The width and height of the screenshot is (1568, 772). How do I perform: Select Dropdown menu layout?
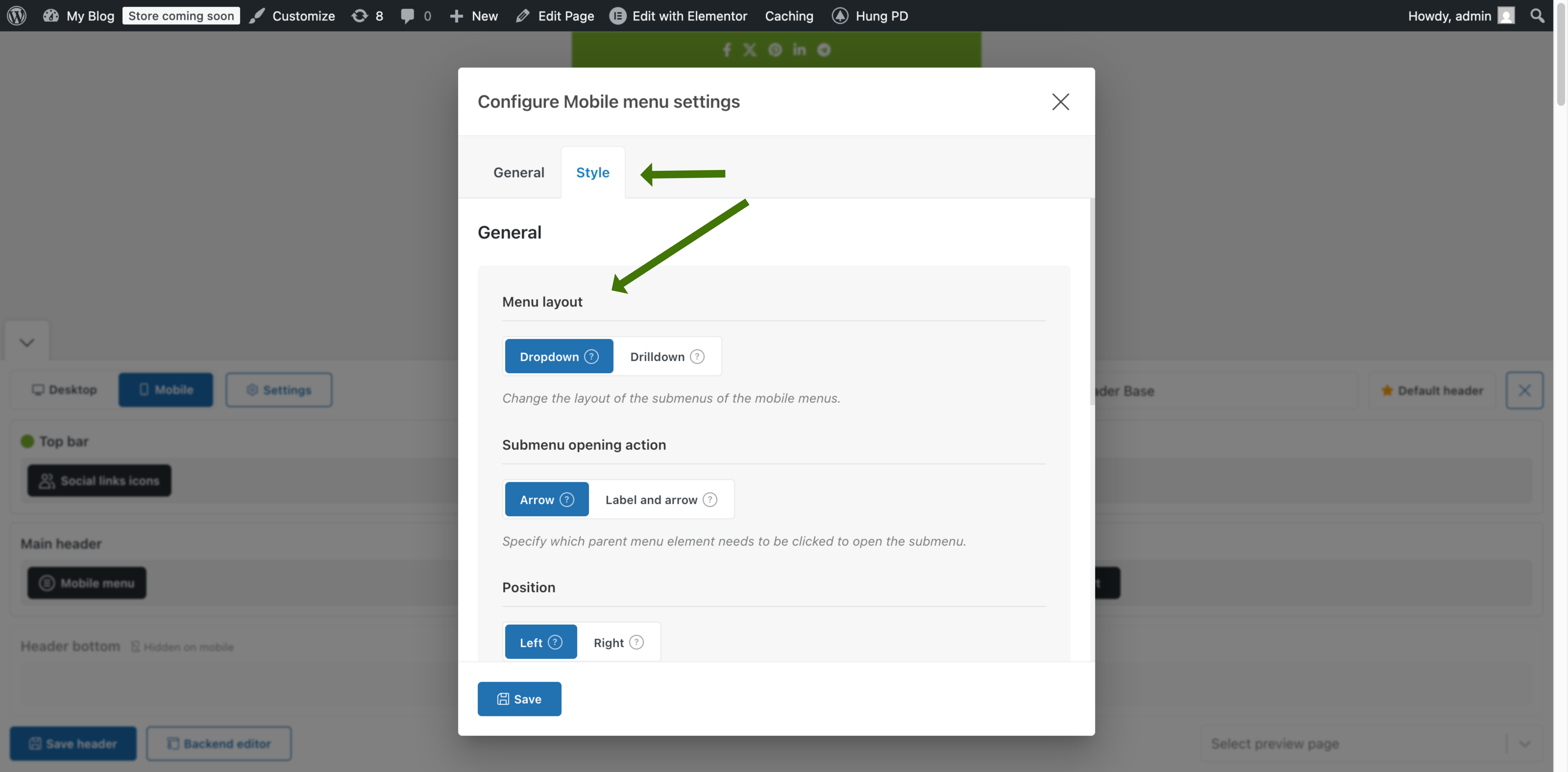pos(559,357)
